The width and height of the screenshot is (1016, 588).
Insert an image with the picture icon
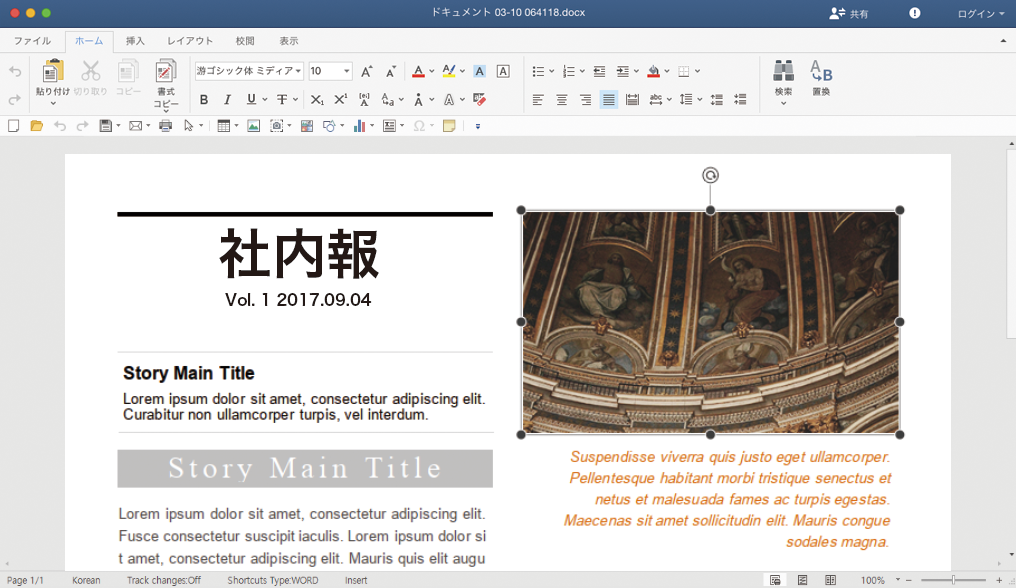pos(251,125)
